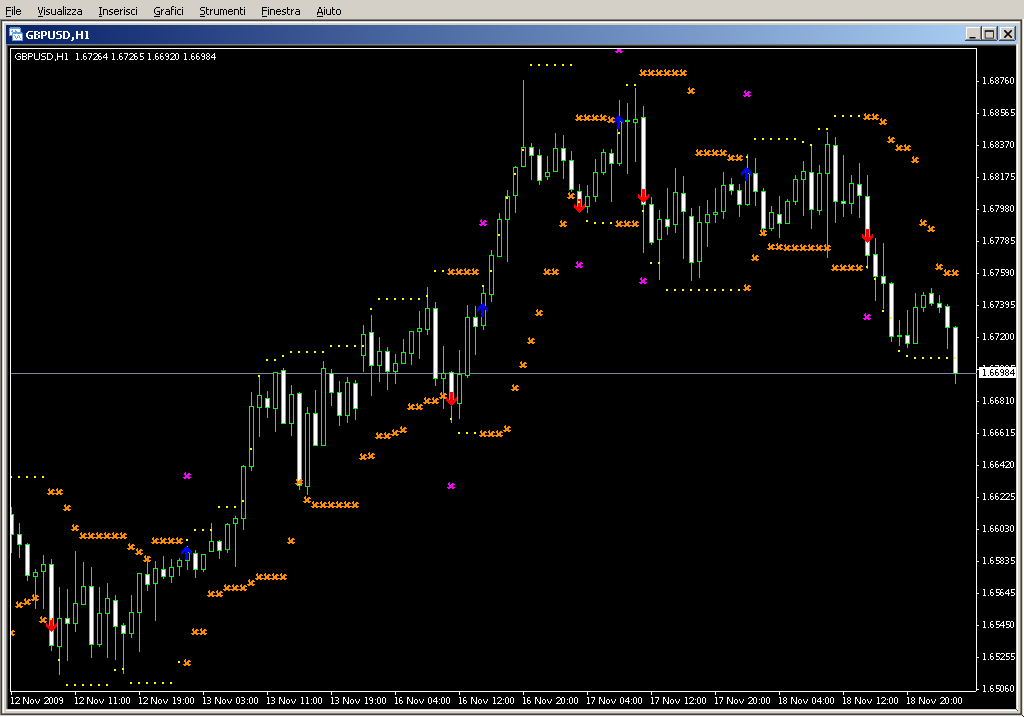Image resolution: width=1024 pixels, height=717 pixels.
Task: Click the 1.66615 price scale label
Action: 999,433
